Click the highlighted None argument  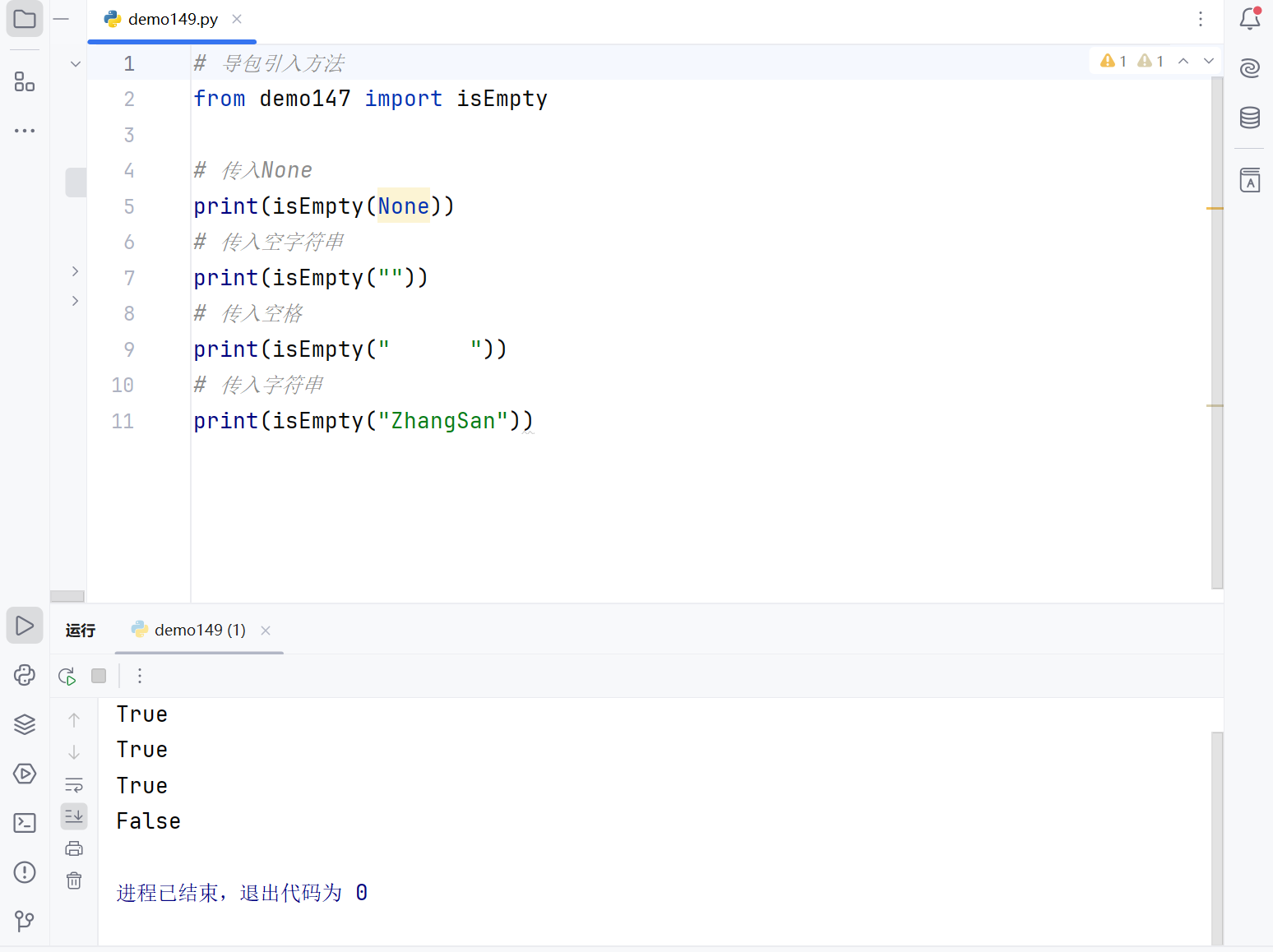tap(404, 206)
